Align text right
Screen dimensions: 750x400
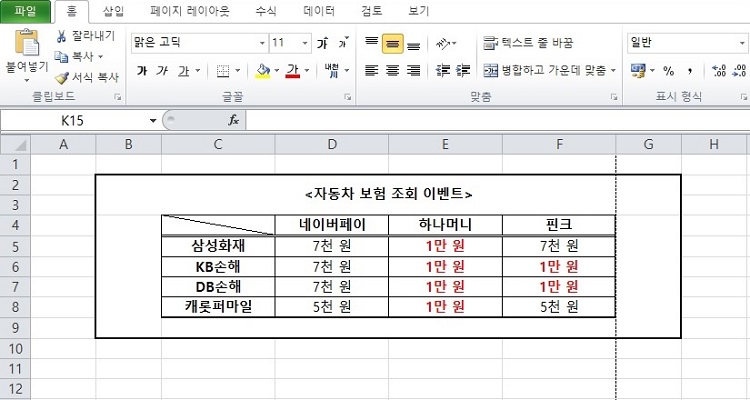click(x=413, y=70)
